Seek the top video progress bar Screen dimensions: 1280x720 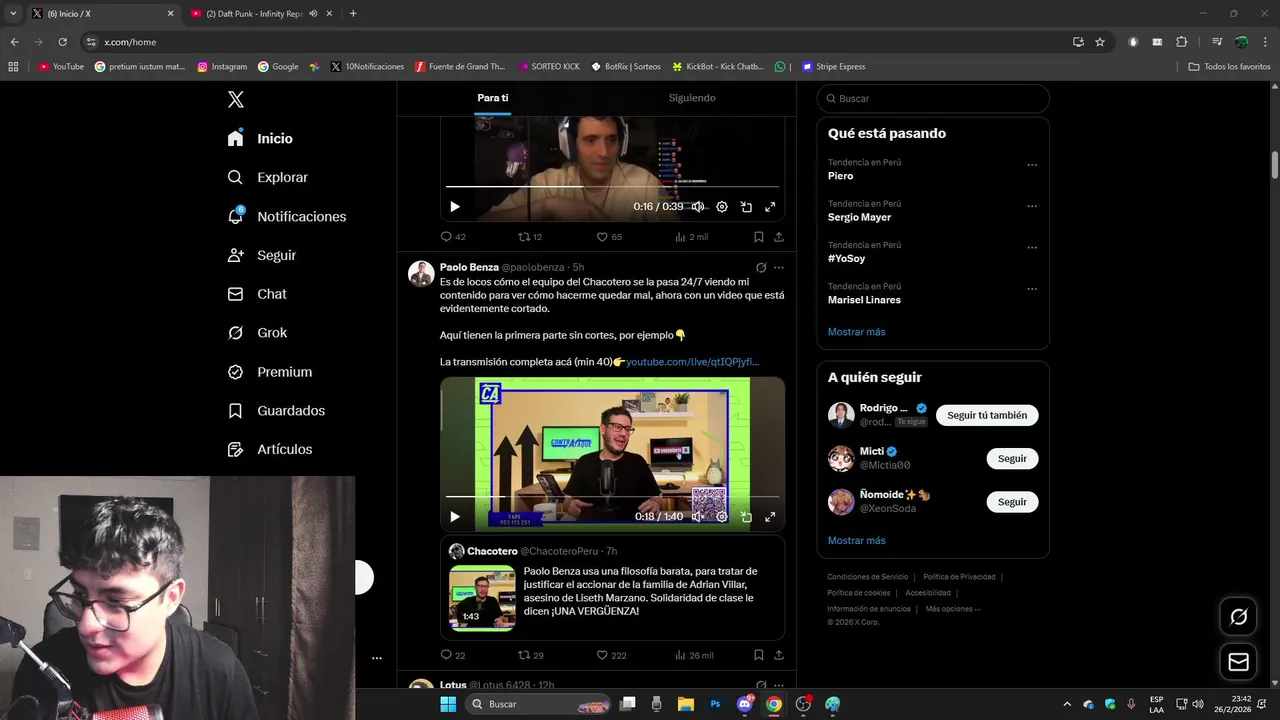click(x=612, y=186)
